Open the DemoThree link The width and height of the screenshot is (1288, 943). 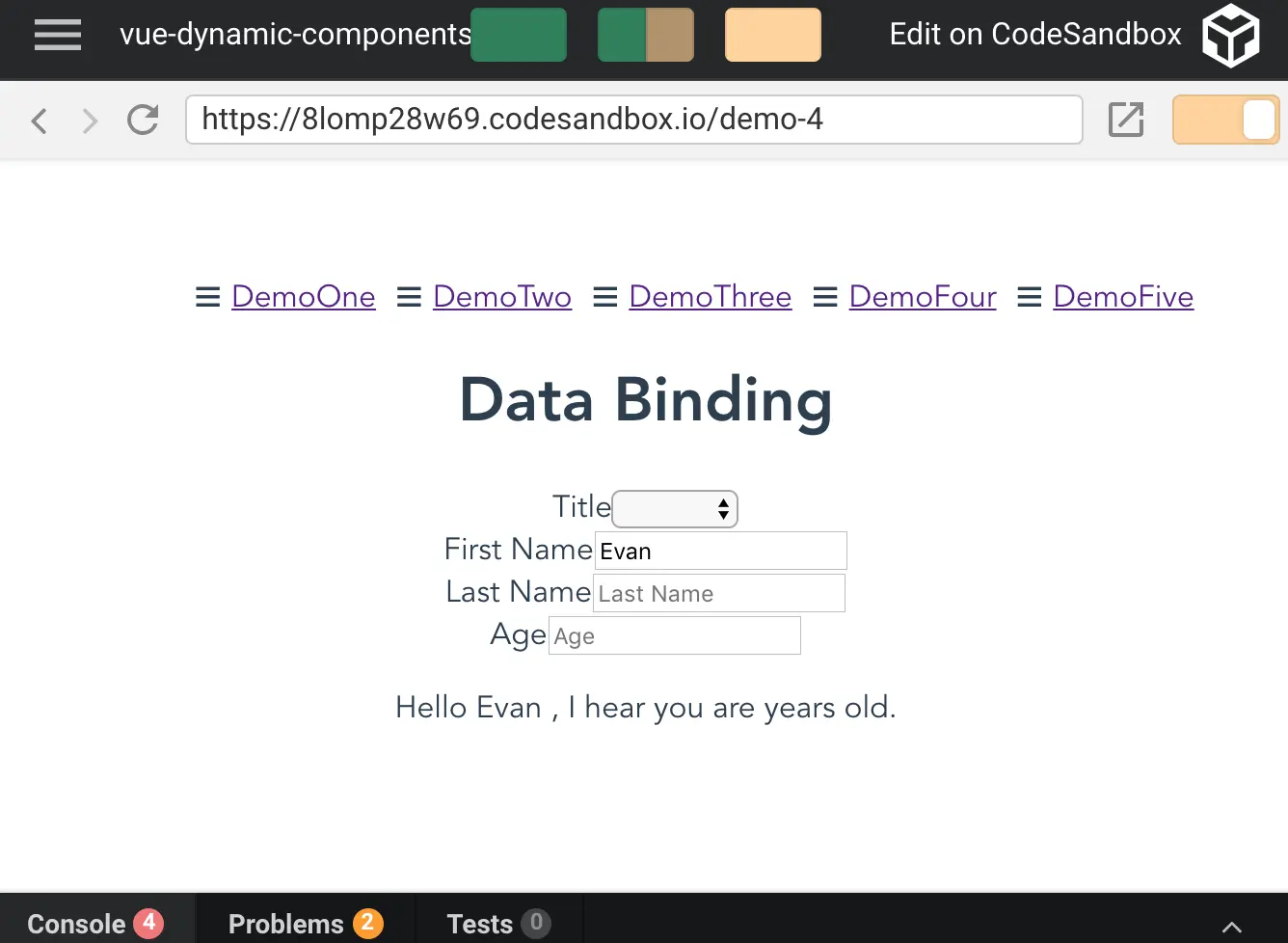click(x=711, y=297)
